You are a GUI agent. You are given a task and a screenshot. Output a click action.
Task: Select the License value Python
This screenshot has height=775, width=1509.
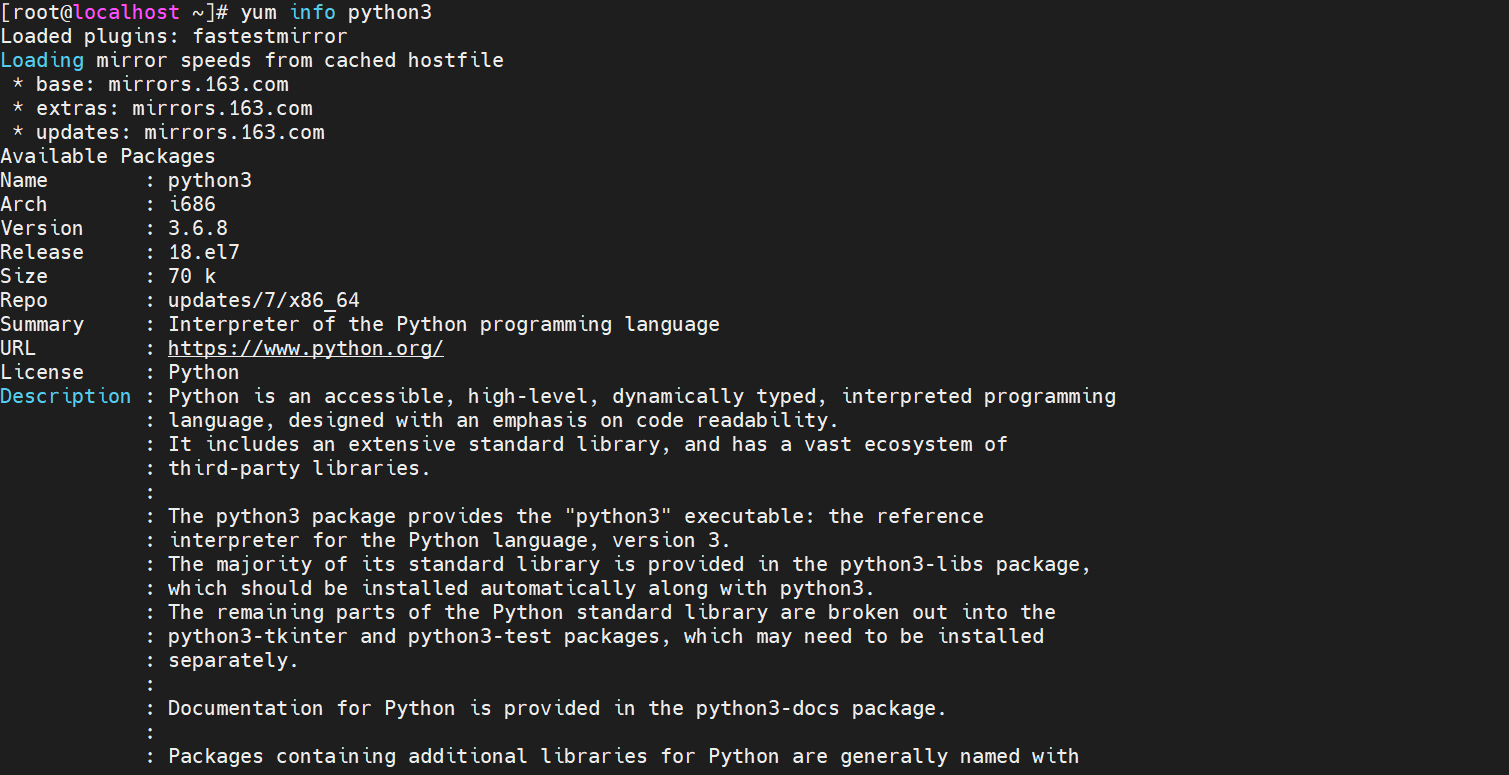(204, 372)
